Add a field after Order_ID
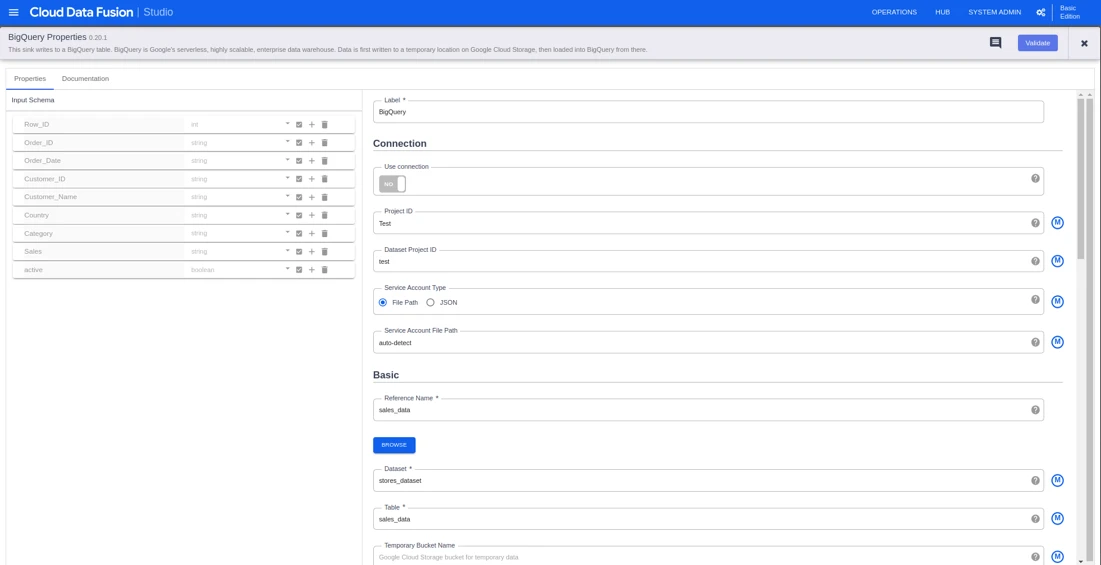 click(x=312, y=142)
